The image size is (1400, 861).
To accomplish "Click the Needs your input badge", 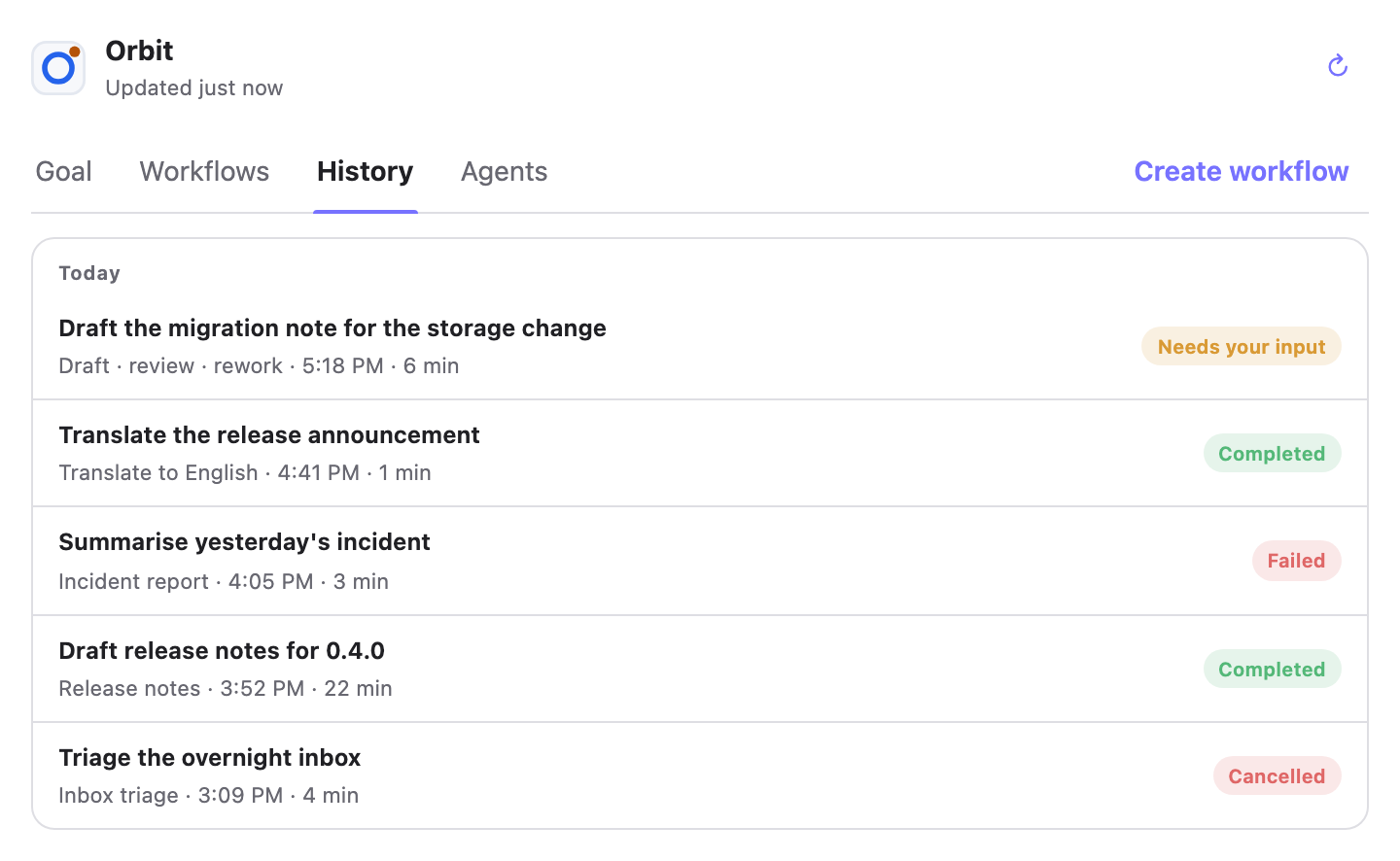I will (1242, 347).
